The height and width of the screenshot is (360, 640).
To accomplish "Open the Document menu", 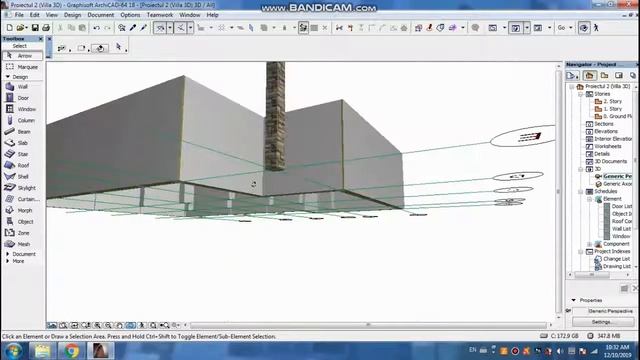I will point(100,15).
